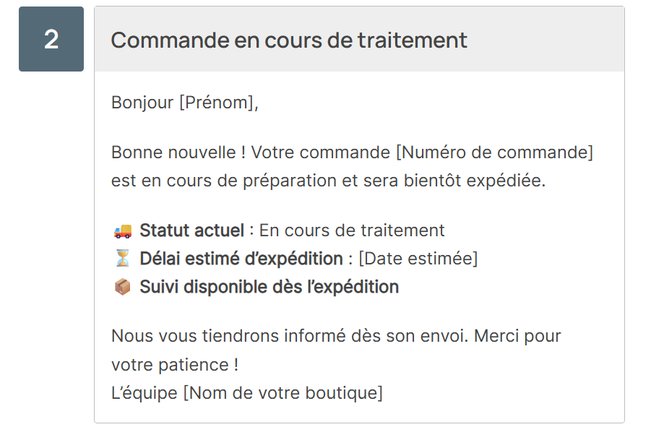Click the votre patience ! text
651x427 pixels.
click(174, 364)
